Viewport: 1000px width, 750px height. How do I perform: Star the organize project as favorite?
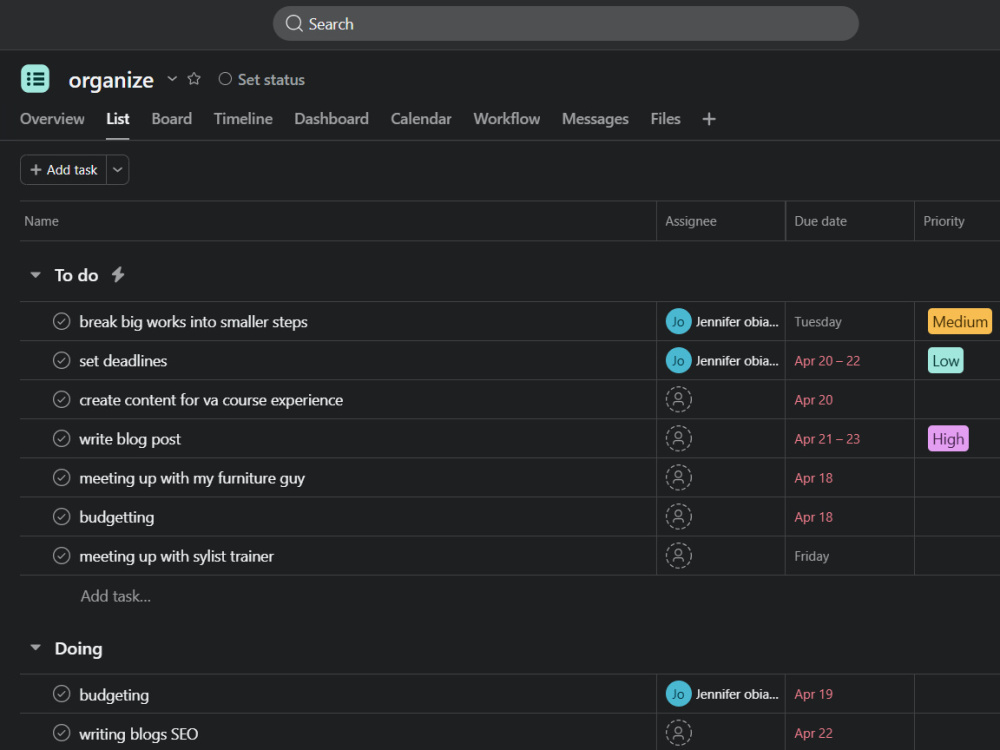click(194, 79)
